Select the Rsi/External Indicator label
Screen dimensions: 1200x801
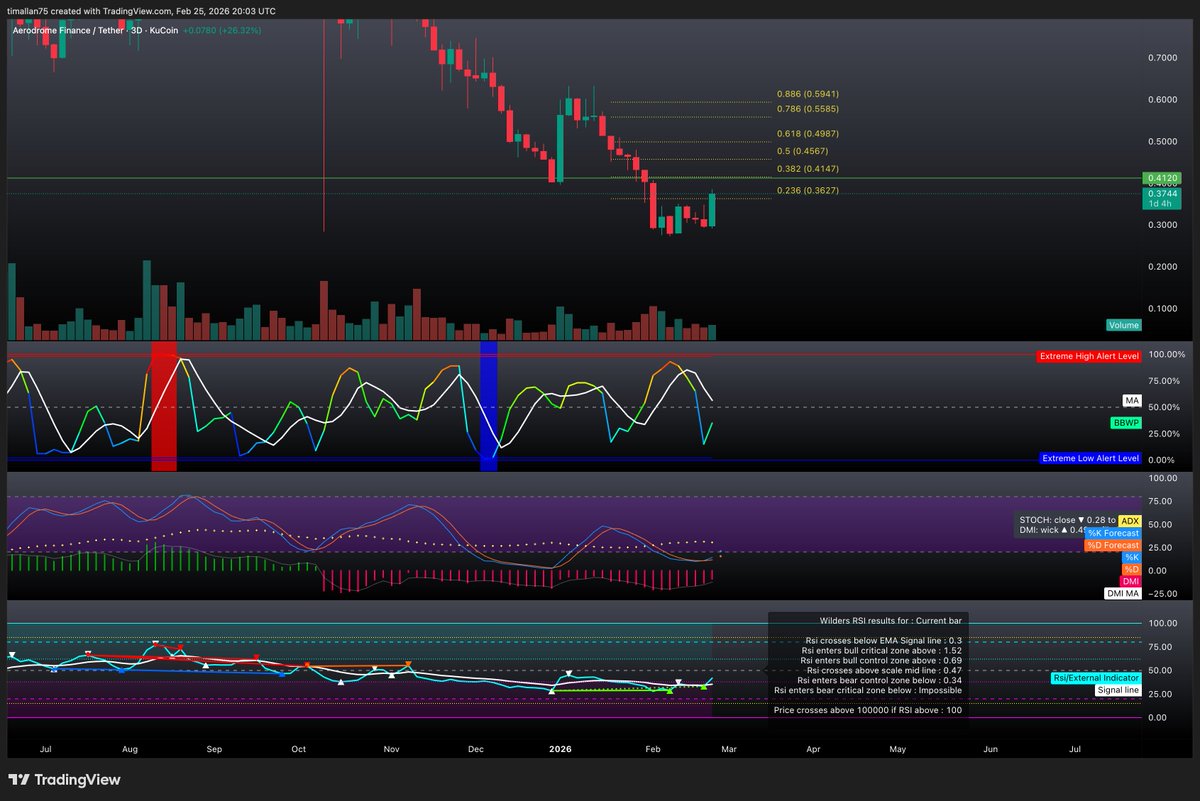1095,678
